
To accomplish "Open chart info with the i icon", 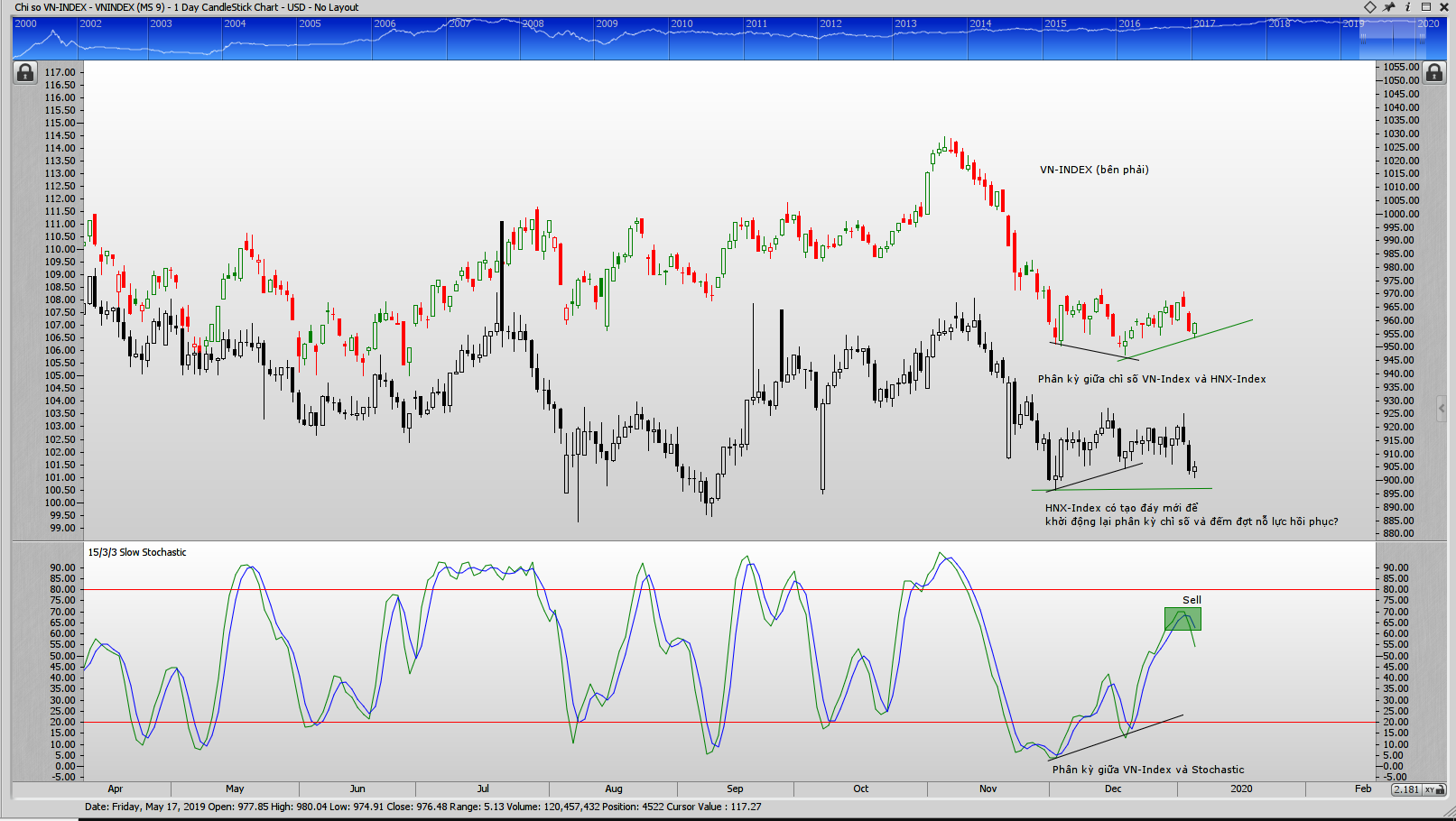I will 1407,7.
